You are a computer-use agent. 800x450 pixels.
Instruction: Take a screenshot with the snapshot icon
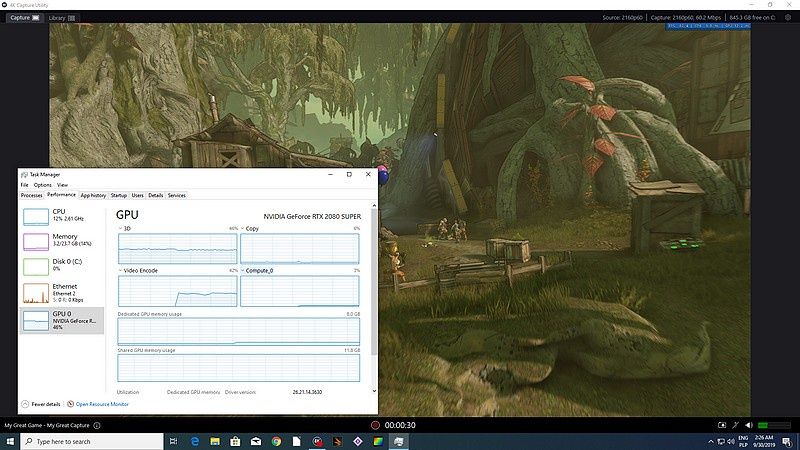[722, 425]
